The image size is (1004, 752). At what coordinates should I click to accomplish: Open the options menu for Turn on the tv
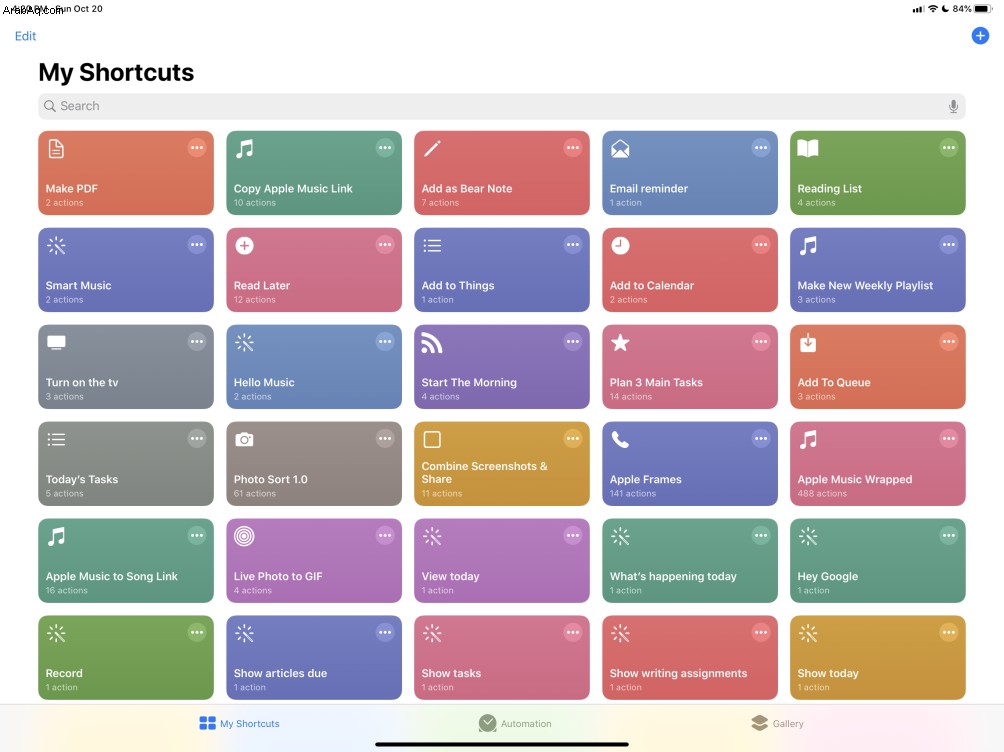coord(197,341)
